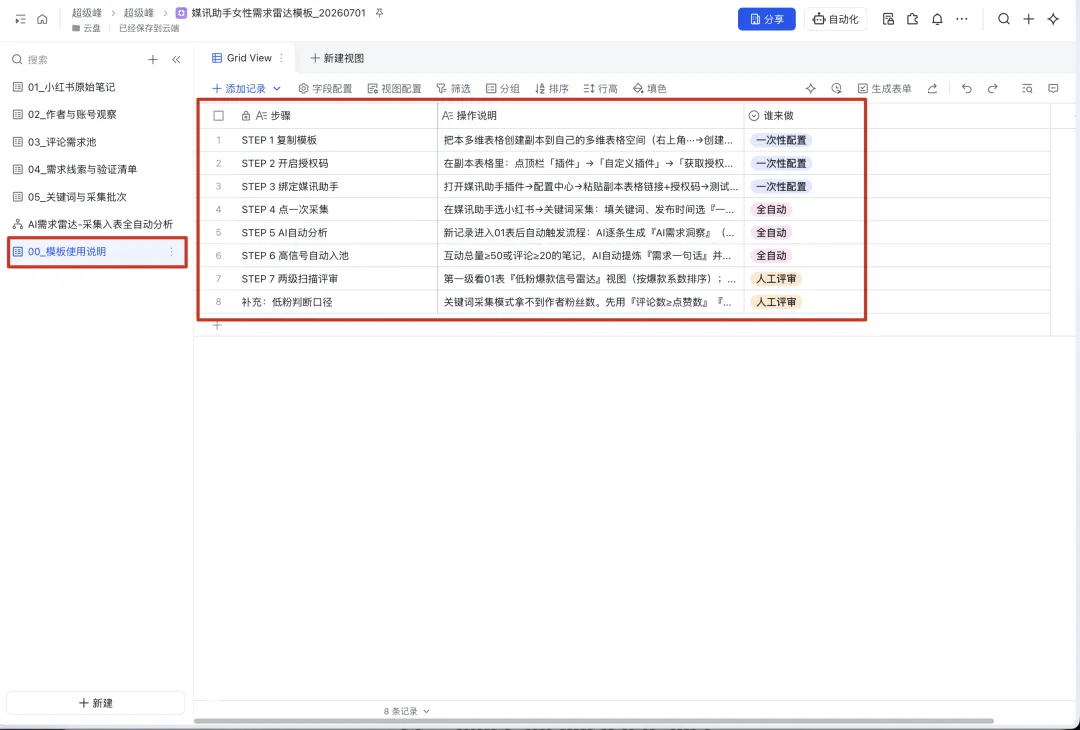1080x730 pixels.
Task: Click 生成表单 generate form
Action: 884,88
